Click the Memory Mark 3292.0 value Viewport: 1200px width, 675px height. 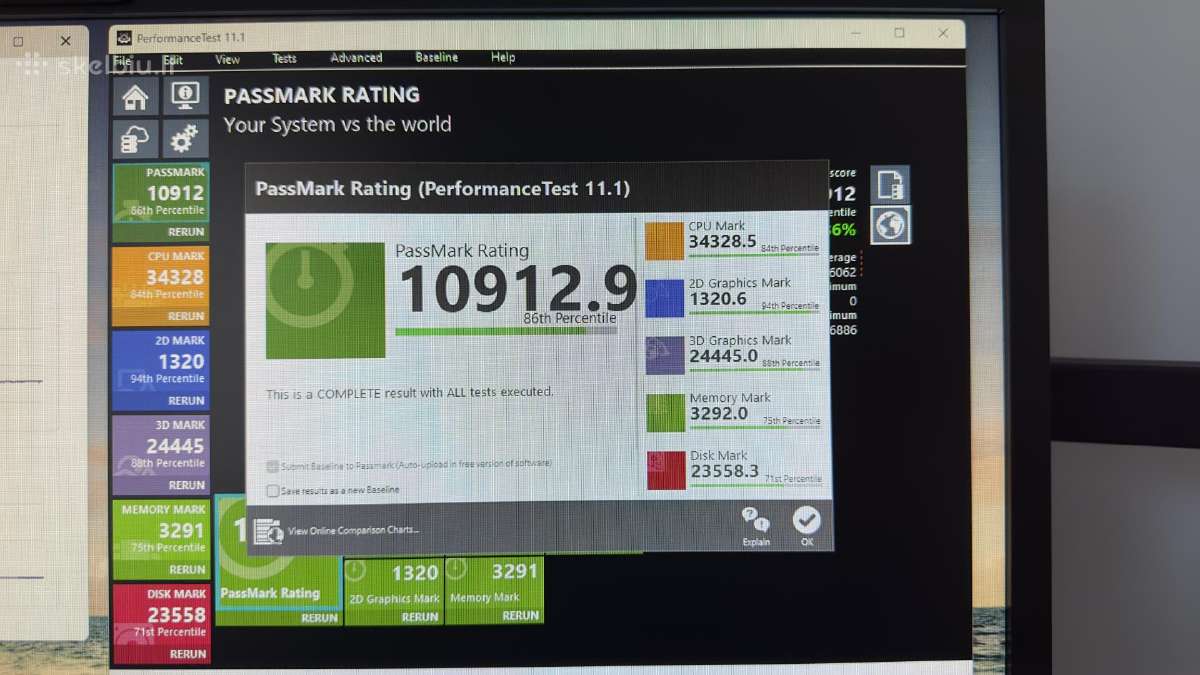click(x=719, y=413)
